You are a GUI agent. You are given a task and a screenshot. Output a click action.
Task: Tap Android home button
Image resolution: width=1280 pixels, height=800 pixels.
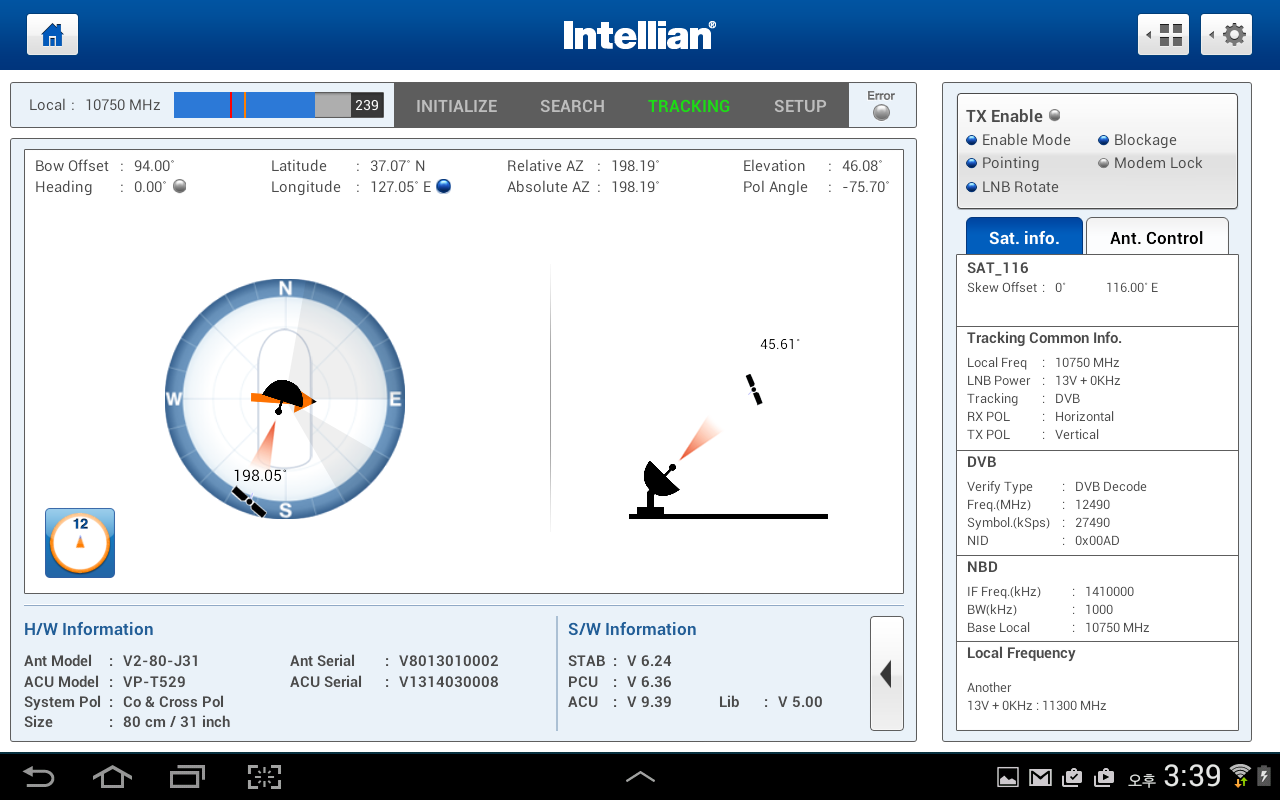click(x=112, y=777)
